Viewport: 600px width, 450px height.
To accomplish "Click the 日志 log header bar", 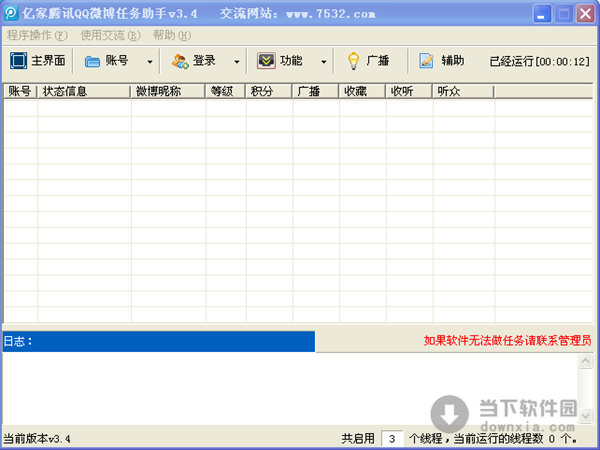I will coord(159,341).
